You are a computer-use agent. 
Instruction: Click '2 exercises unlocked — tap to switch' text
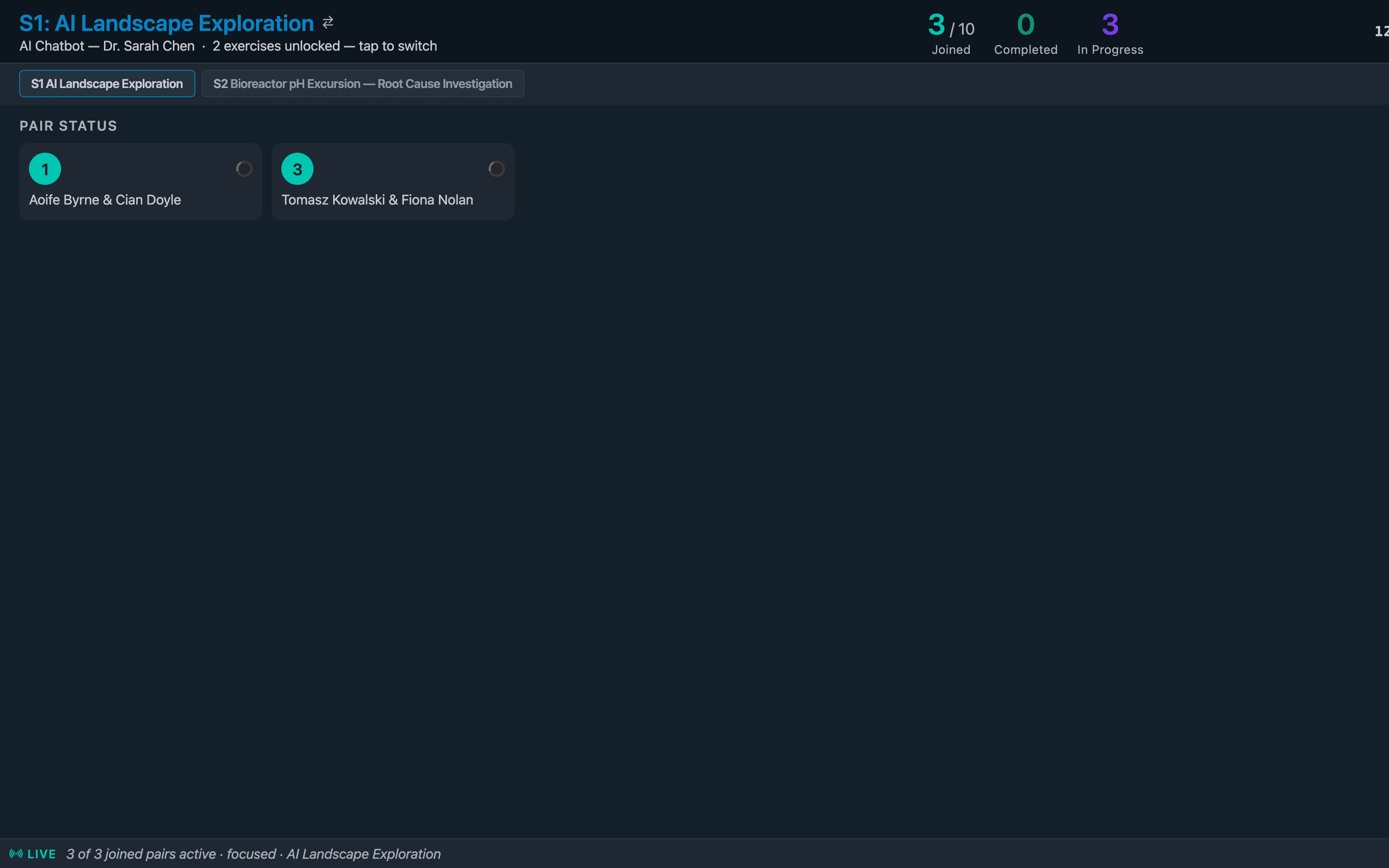coord(325,46)
